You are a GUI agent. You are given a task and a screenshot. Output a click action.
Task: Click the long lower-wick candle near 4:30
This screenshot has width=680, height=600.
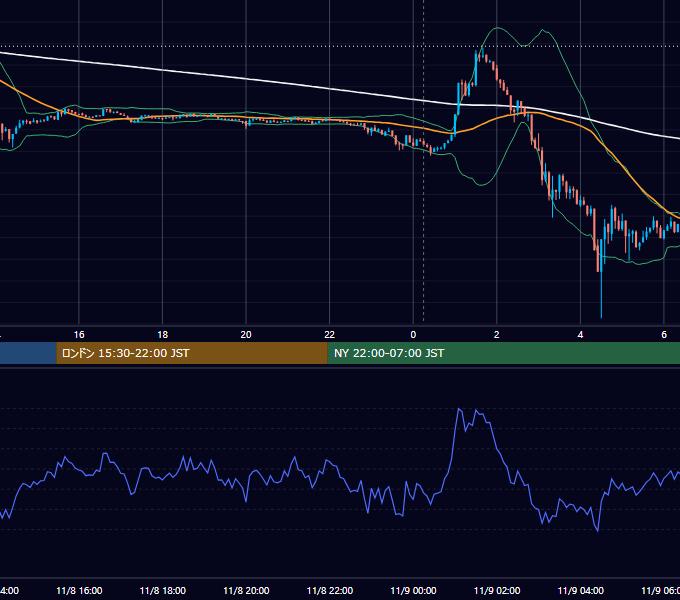point(602,277)
